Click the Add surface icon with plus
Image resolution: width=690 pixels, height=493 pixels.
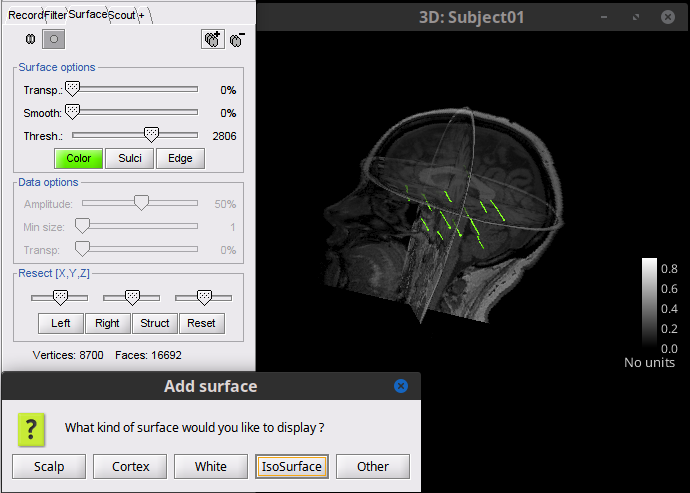coord(212,38)
